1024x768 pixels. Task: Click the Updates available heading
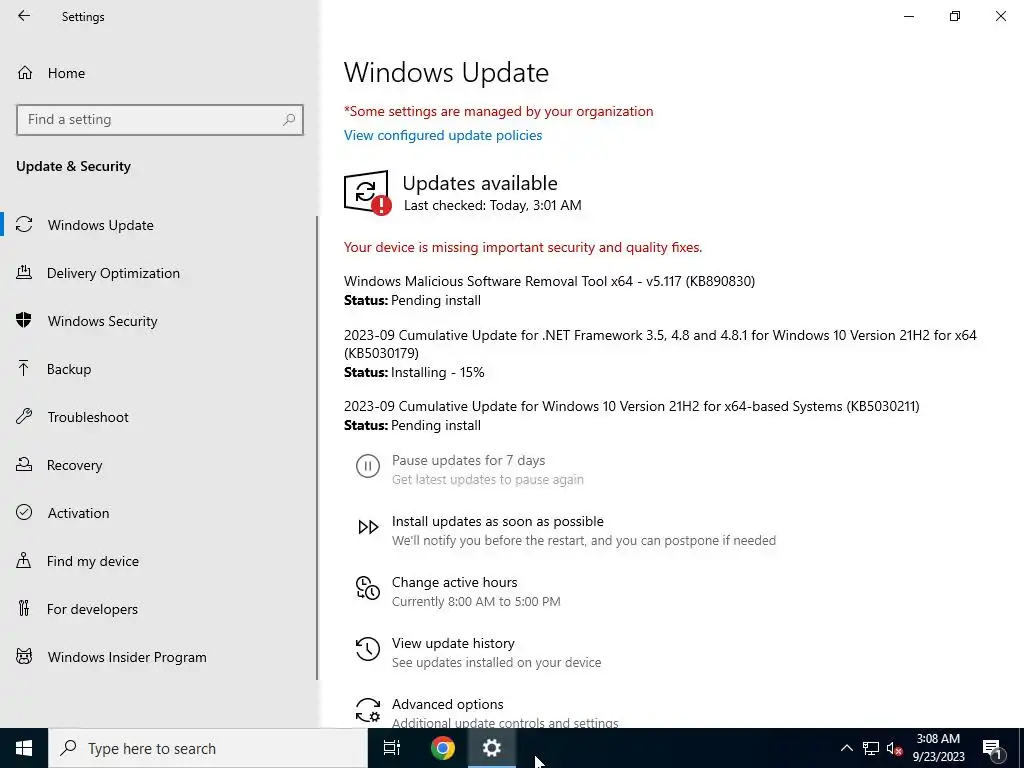[x=480, y=183]
